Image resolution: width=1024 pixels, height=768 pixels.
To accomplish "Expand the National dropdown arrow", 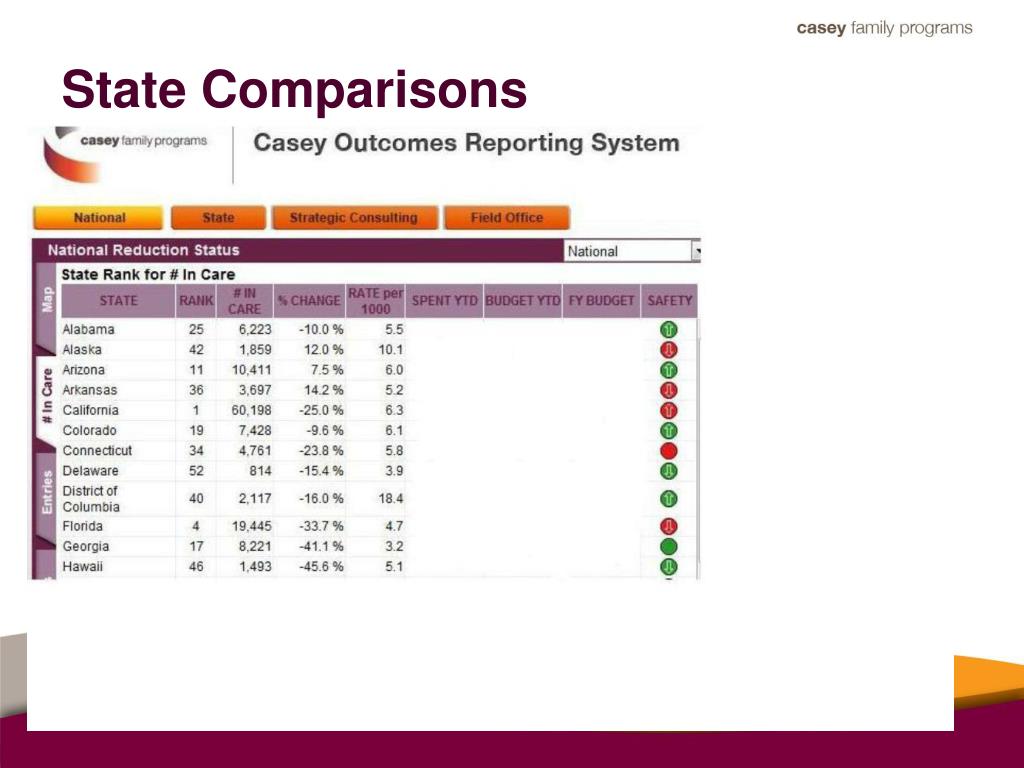I will pos(696,251).
